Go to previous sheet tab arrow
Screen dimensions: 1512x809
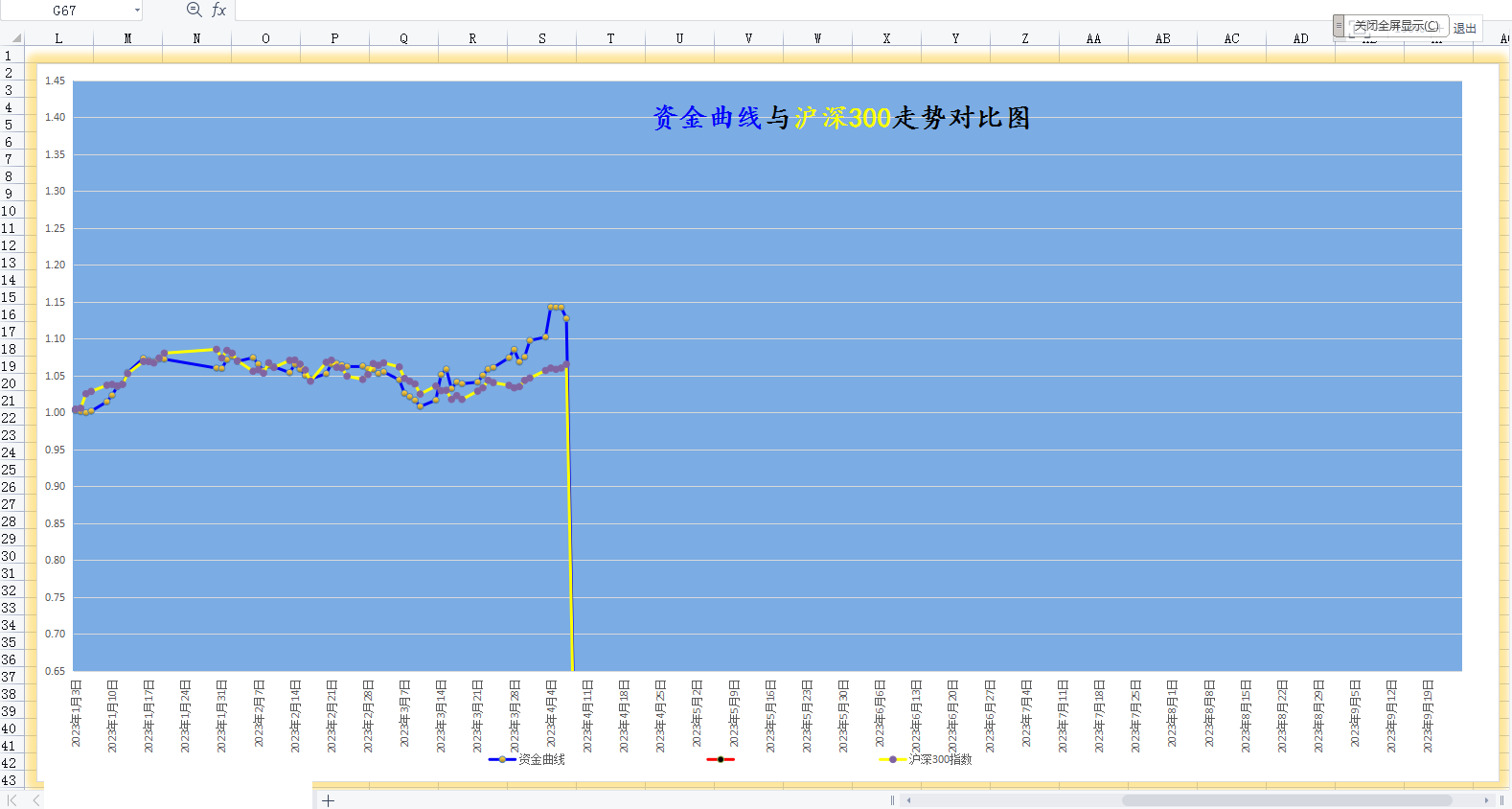point(36,800)
